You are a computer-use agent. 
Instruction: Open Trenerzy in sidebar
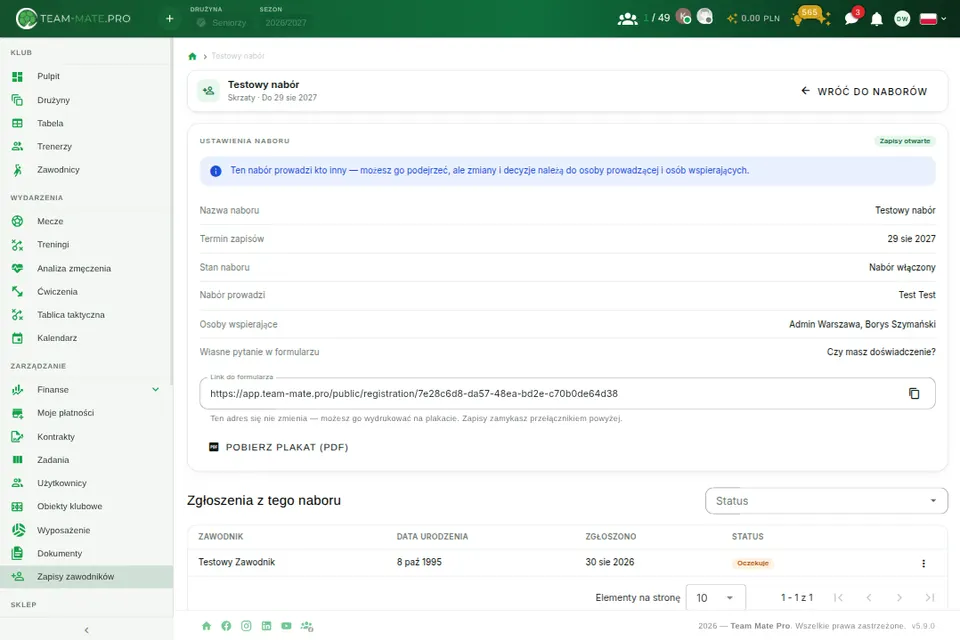[86, 146]
